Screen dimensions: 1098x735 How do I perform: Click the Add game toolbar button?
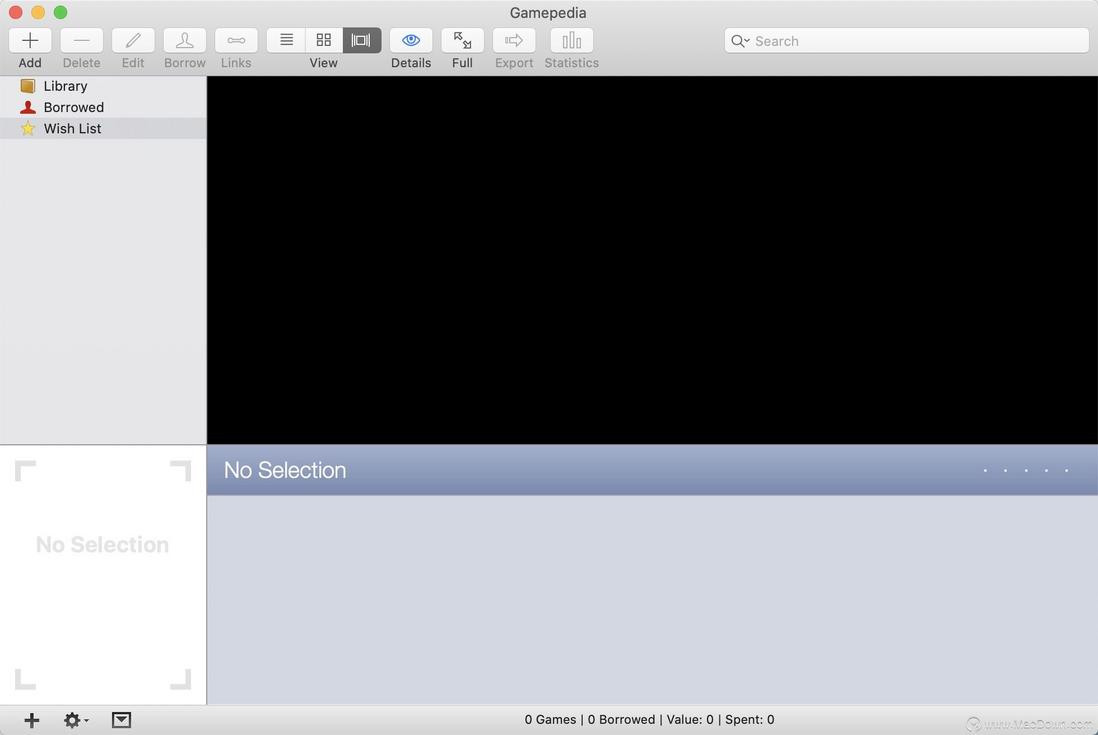pos(30,41)
